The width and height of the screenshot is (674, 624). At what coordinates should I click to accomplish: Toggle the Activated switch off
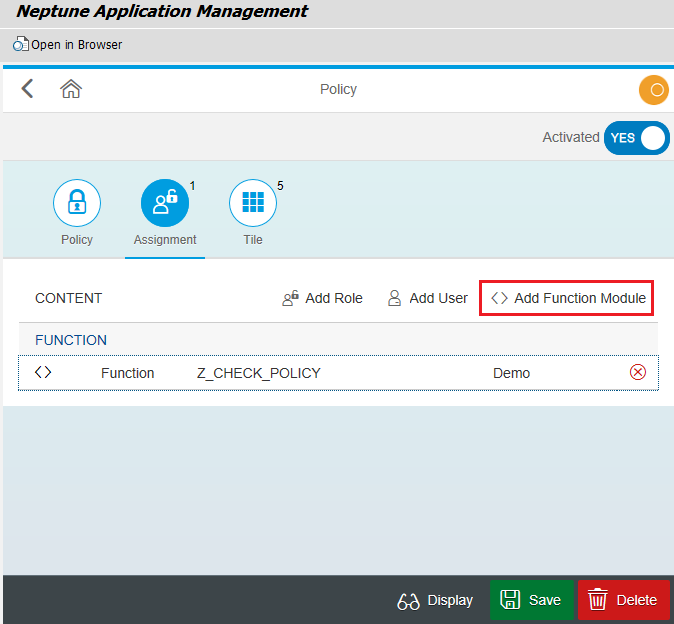coord(637,138)
